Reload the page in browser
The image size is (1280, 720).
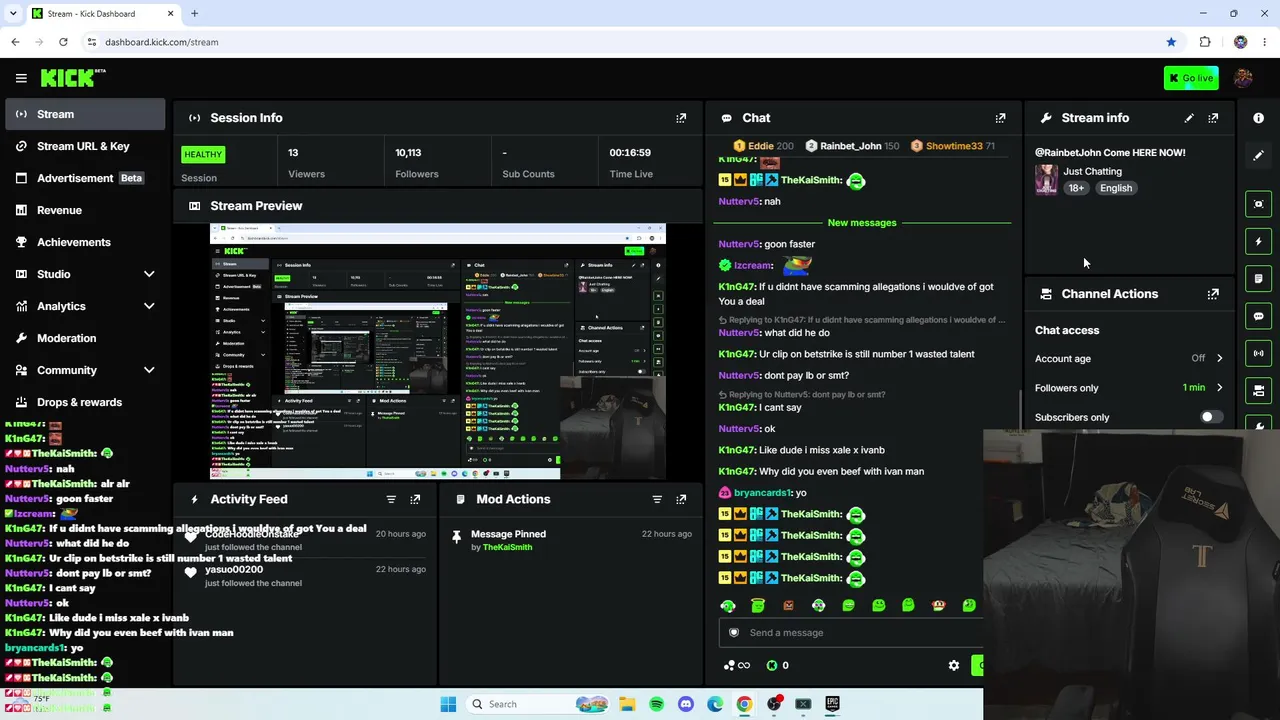pyautogui.click(x=63, y=42)
